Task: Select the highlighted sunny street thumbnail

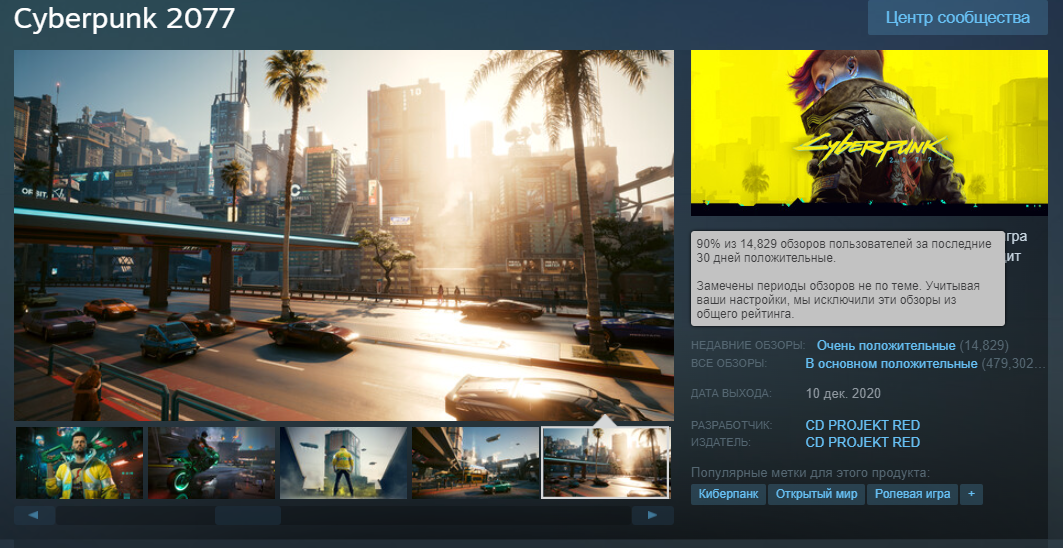Action: 606,463
